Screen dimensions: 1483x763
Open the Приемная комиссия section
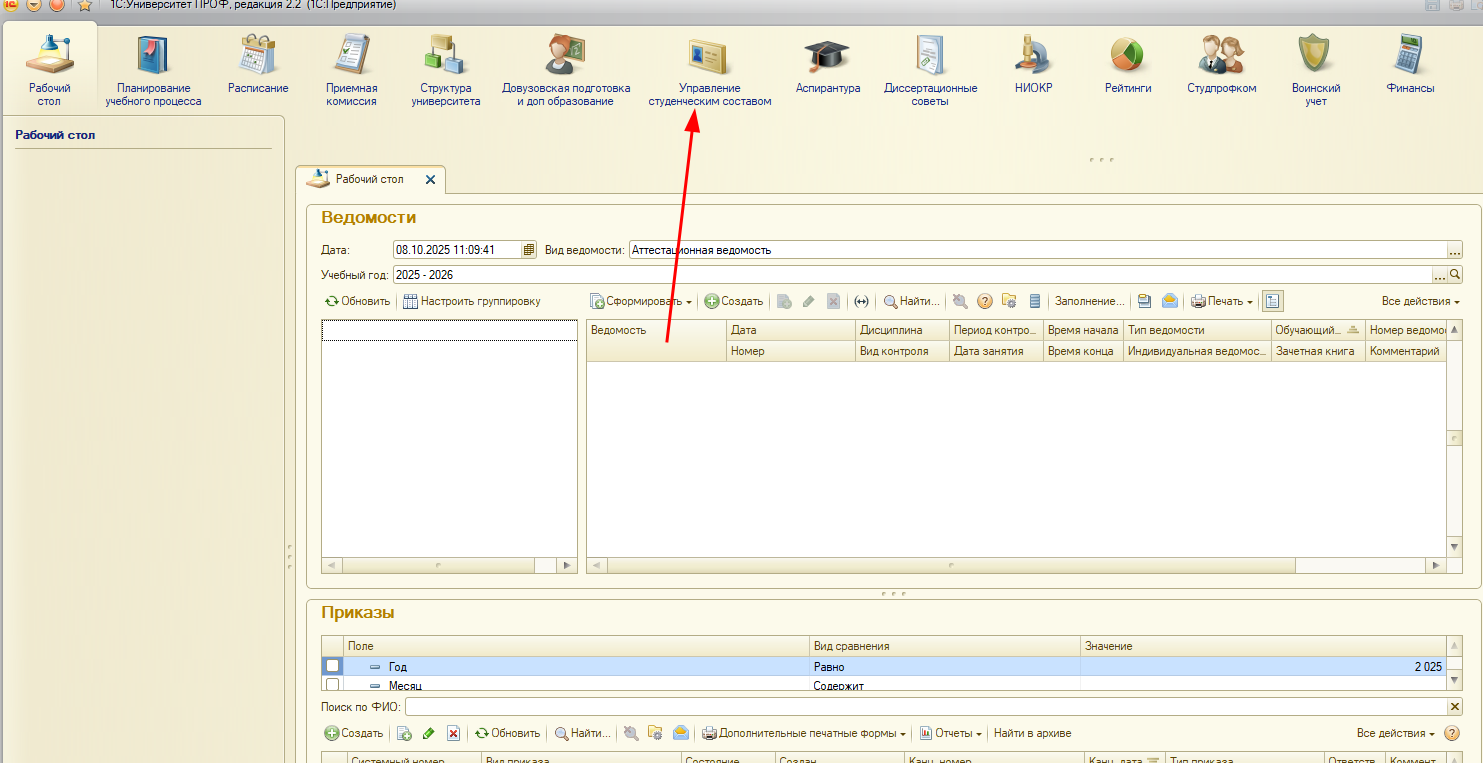[351, 72]
